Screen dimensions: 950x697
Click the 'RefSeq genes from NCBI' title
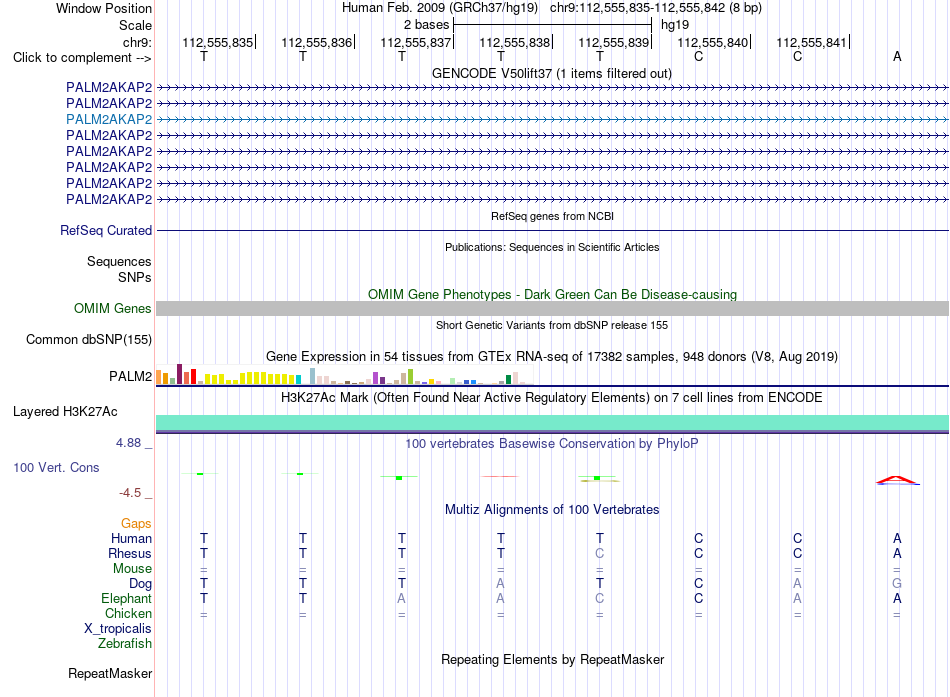(553, 216)
